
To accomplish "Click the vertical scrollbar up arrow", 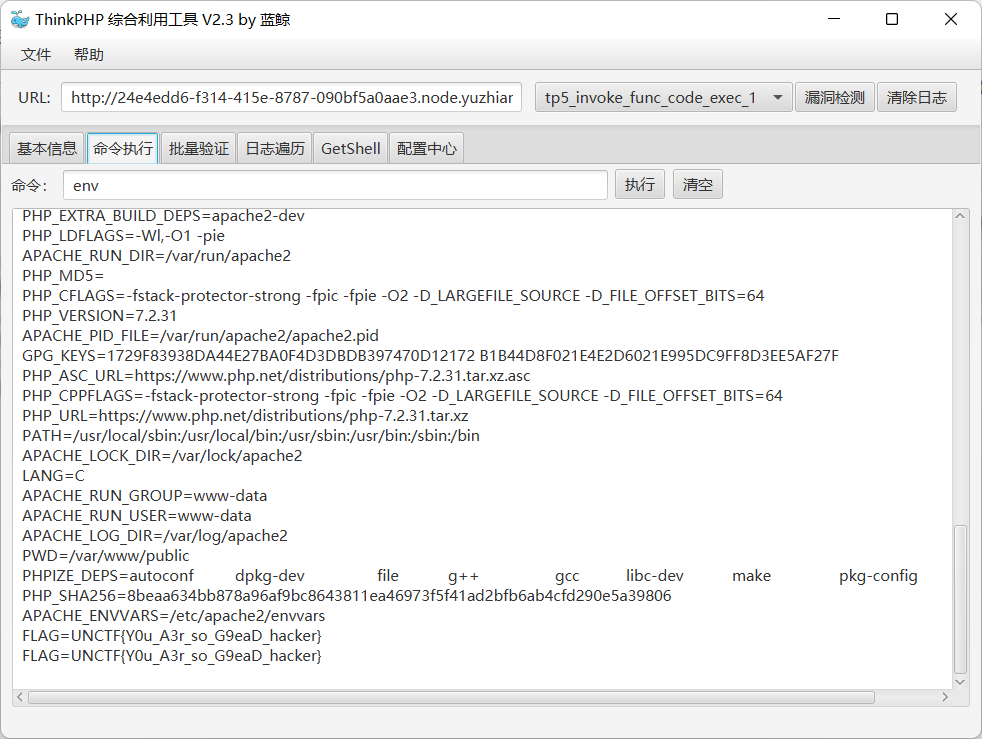I will point(960,216).
